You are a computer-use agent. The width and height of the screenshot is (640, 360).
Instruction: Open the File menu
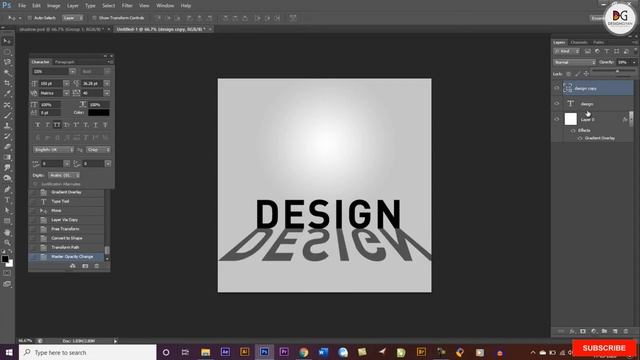22,6
